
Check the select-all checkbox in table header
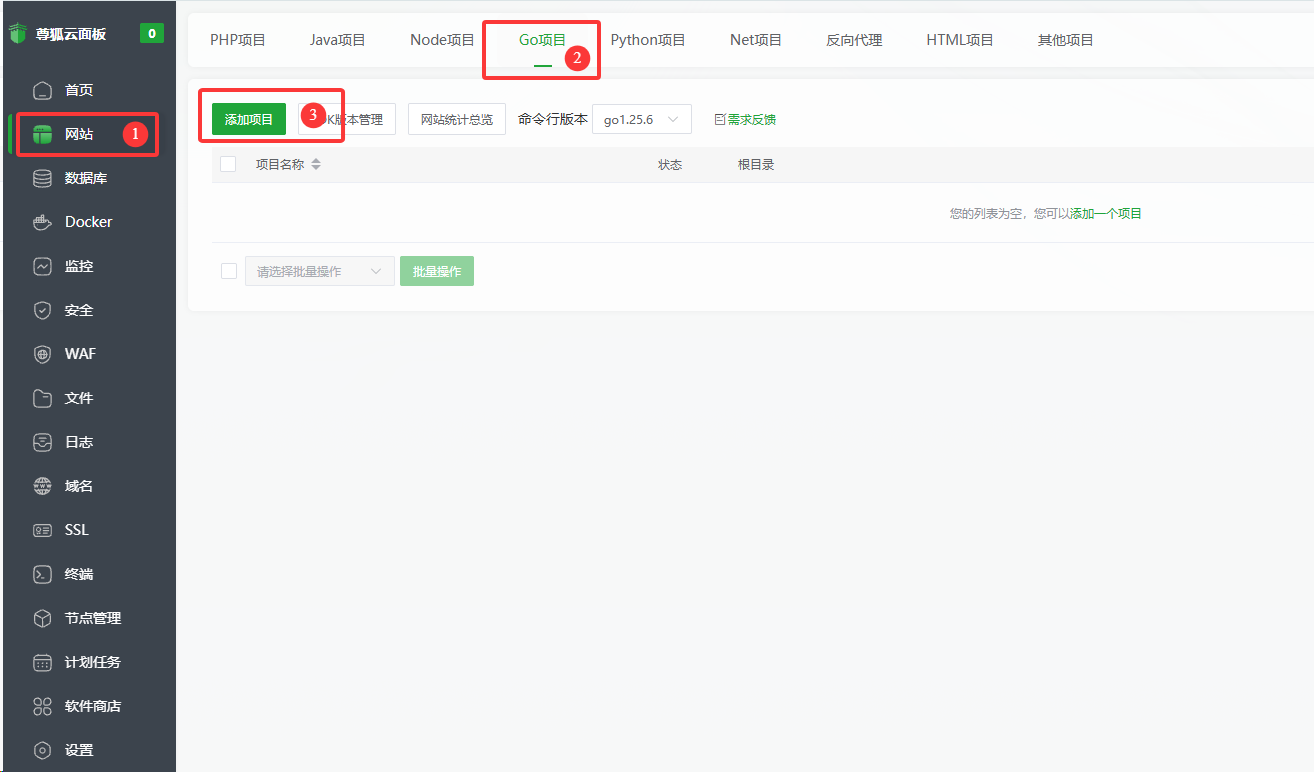pyautogui.click(x=228, y=163)
